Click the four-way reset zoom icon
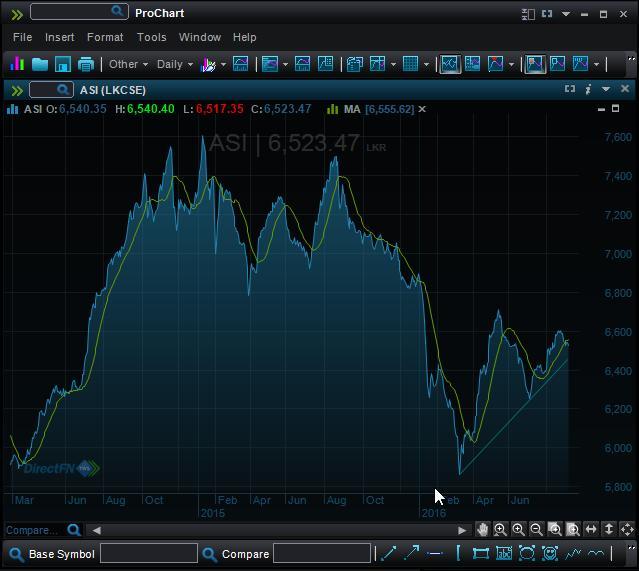Screen dimensions: 639x571 point(627,529)
